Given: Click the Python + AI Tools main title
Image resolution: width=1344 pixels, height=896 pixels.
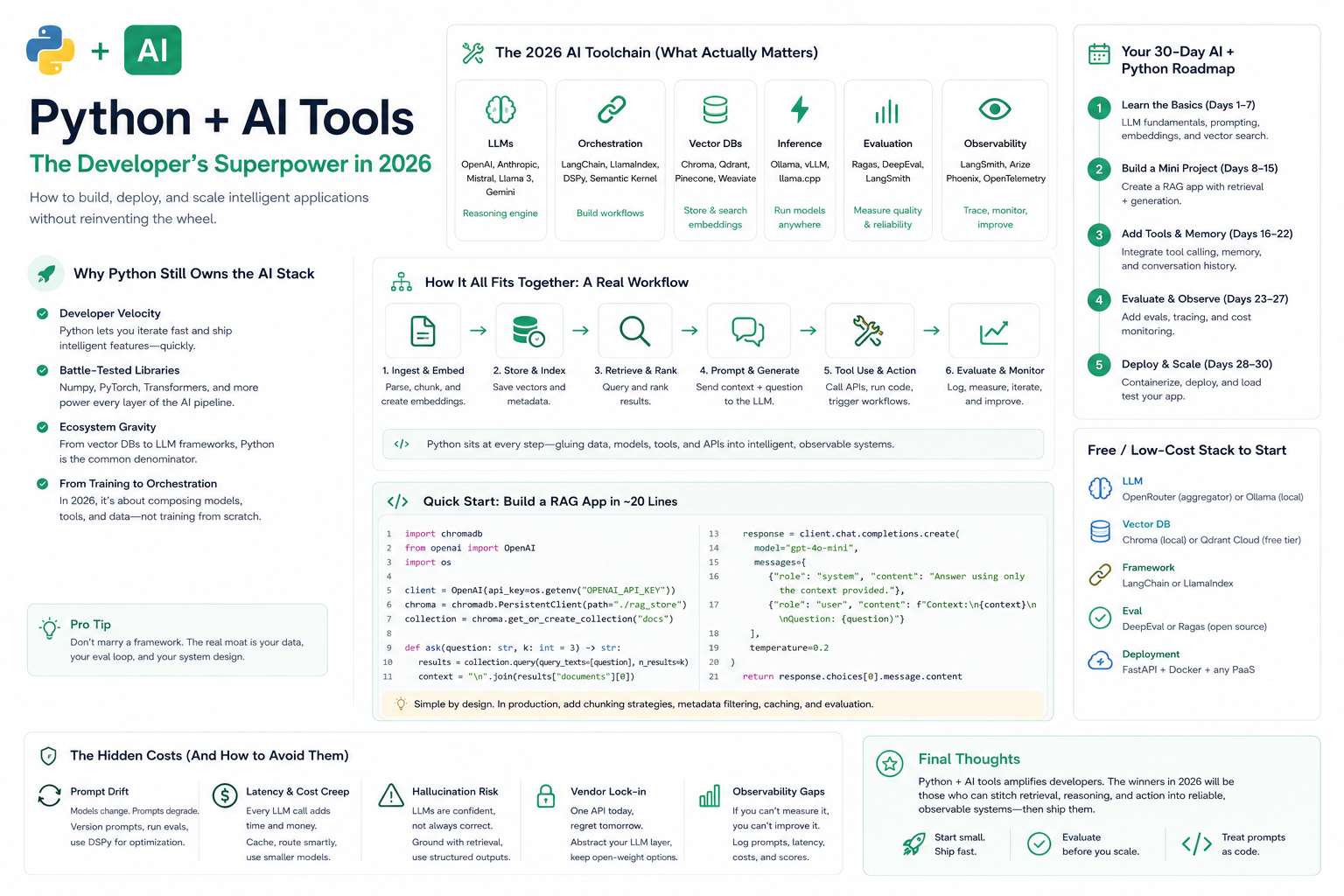Looking at the screenshot, I should coord(221,117).
